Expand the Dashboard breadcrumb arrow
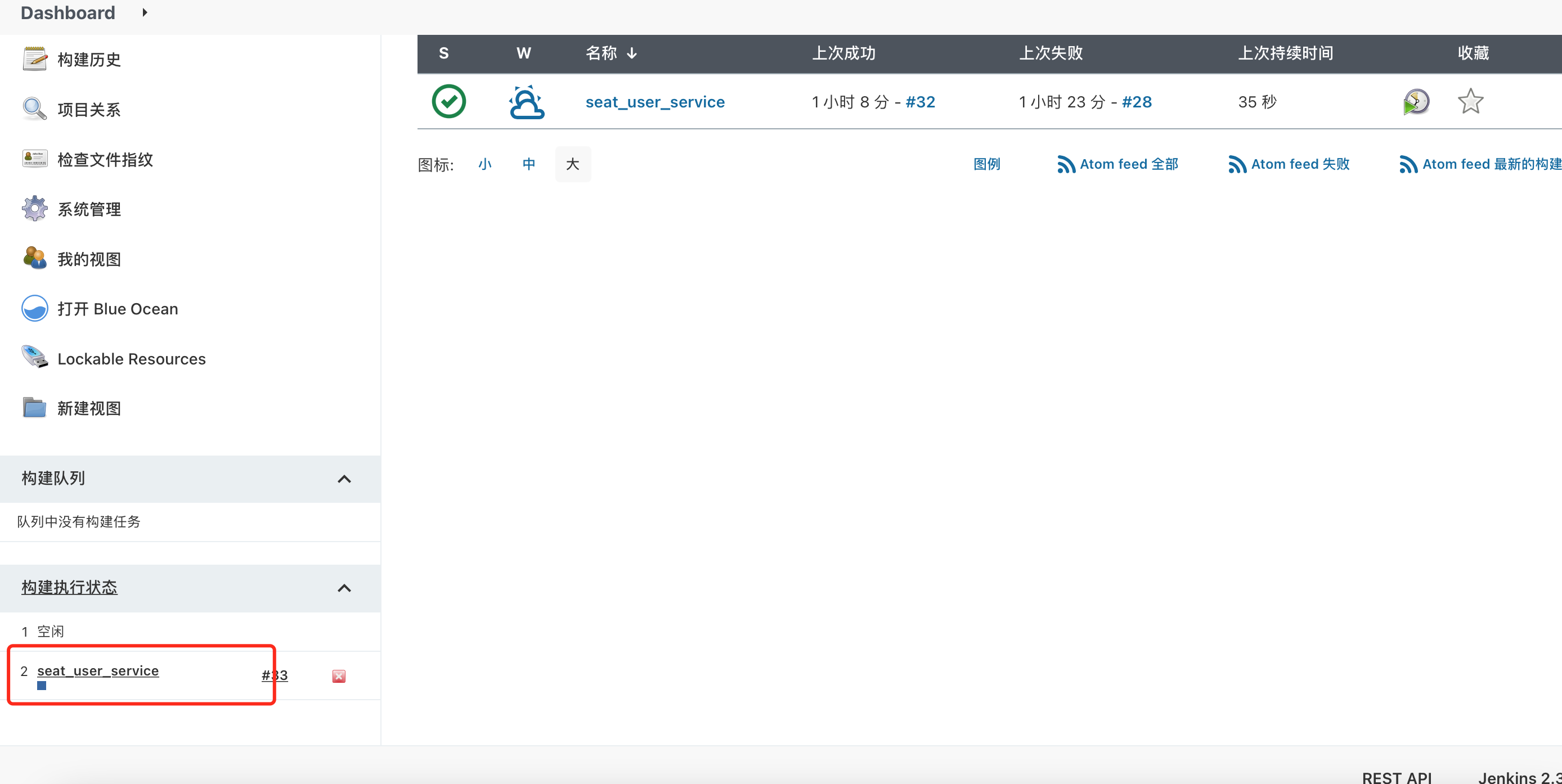Image resolution: width=1562 pixels, height=784 pixels. (x=144, y=13)
